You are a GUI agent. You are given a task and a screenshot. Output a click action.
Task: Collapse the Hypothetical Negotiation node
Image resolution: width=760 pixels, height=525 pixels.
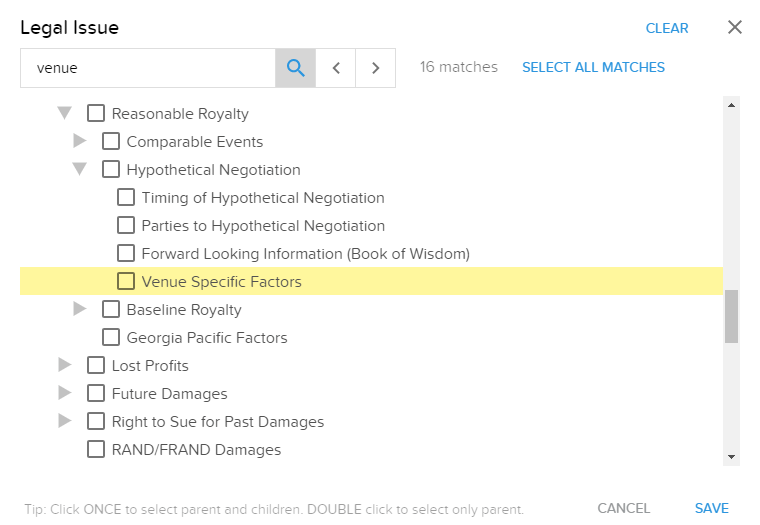click(x=79, y=169)
